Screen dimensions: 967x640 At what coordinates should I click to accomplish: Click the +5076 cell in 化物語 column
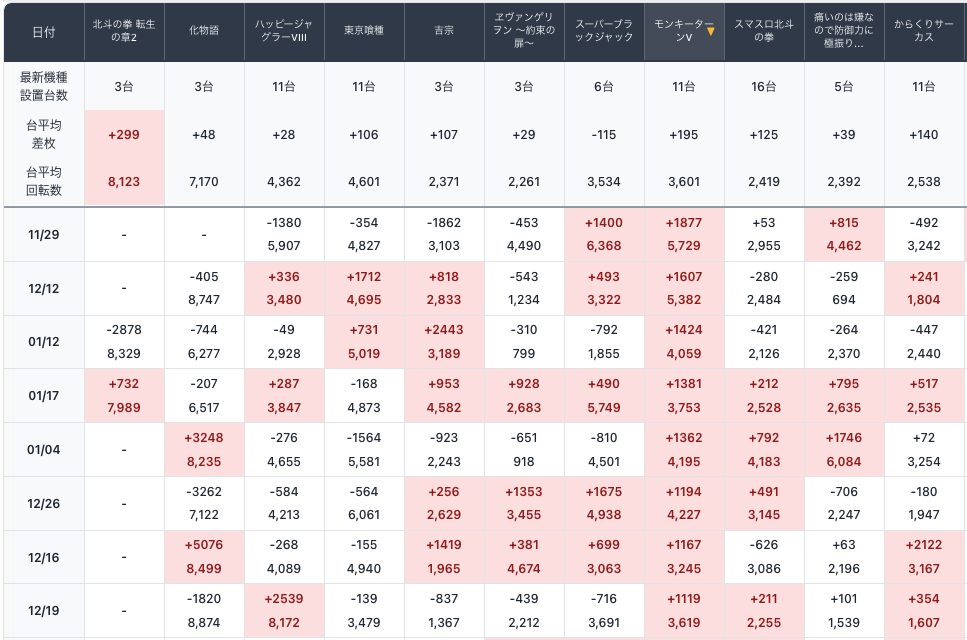pyautogui.click(x=204, y=546)
